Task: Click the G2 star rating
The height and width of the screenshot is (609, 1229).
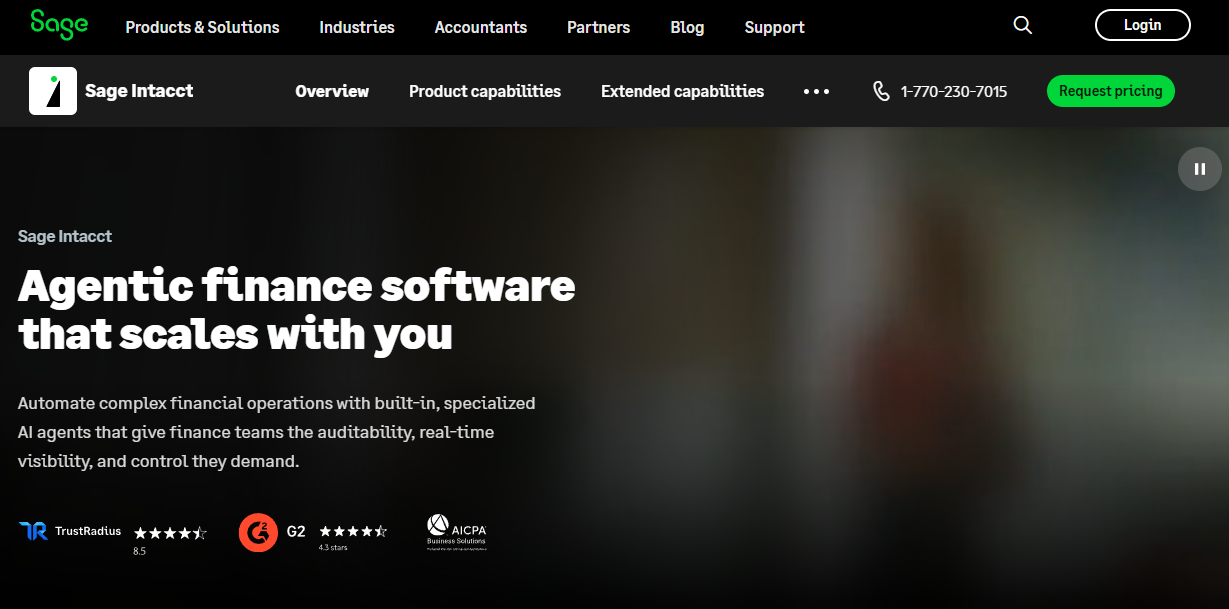Action: coord(353,531)
